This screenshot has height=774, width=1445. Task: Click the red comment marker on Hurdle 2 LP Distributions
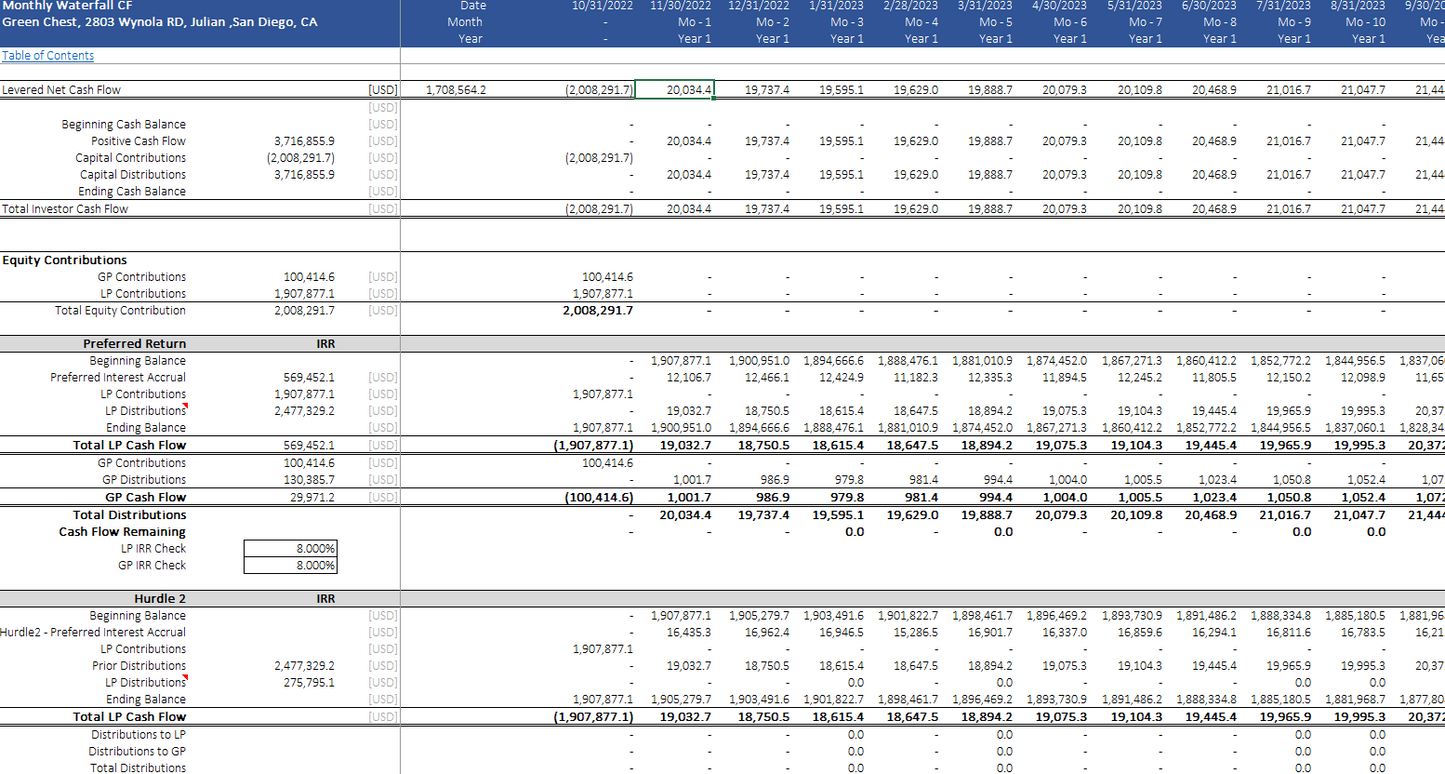click(184, 678)
